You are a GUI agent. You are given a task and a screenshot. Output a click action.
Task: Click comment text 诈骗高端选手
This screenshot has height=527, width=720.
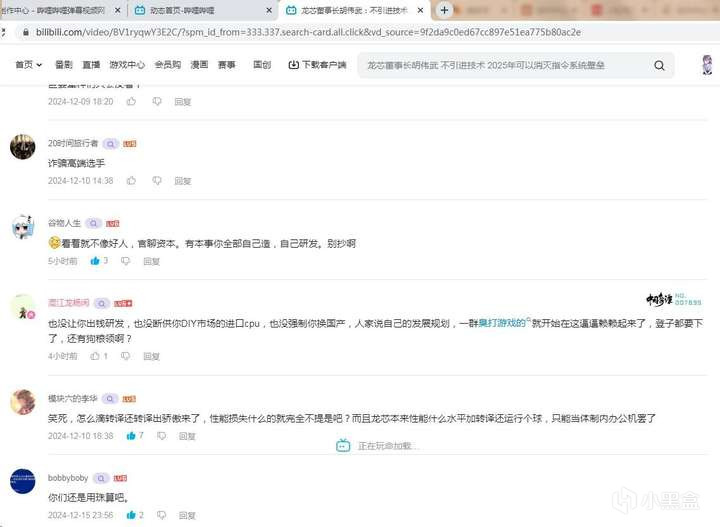click(x=76, y=163)
